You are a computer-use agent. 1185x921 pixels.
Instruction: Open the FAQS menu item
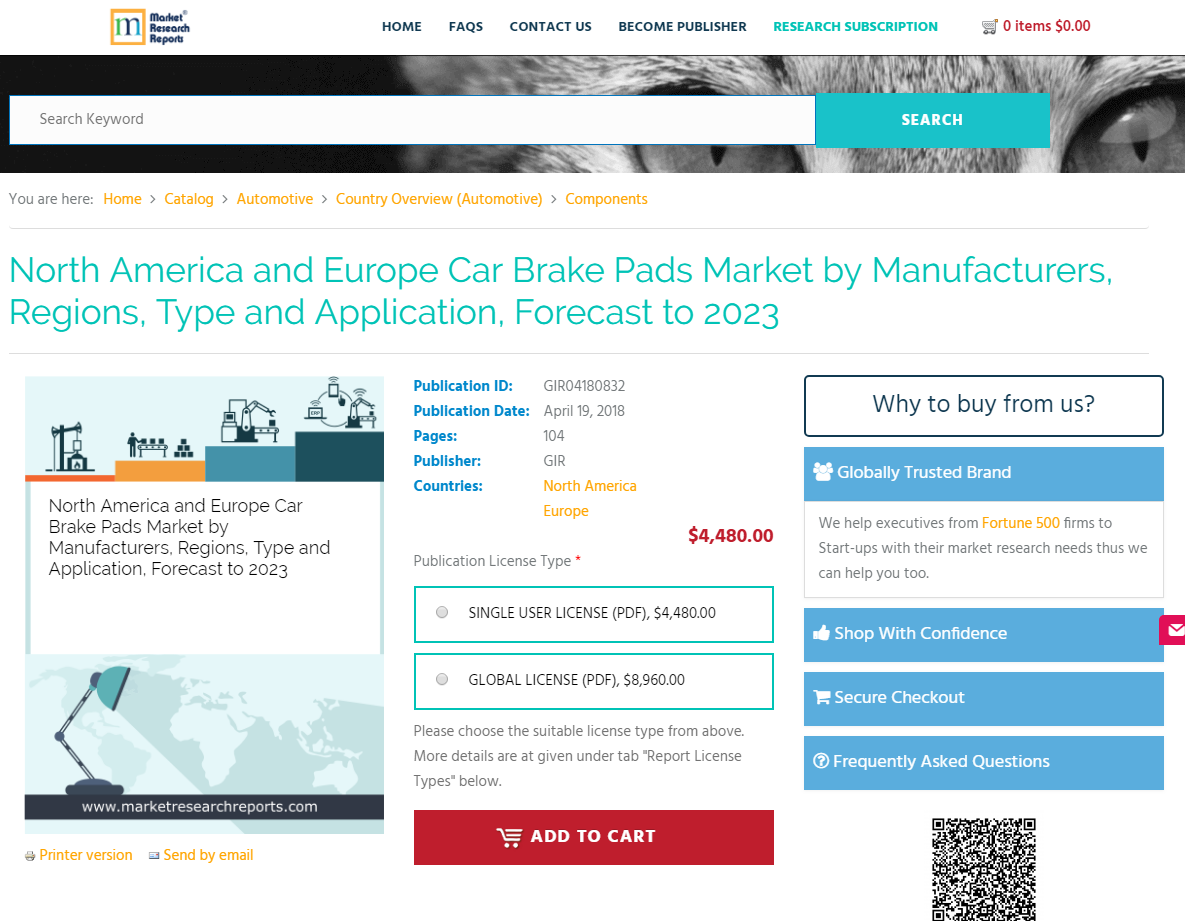466,27
